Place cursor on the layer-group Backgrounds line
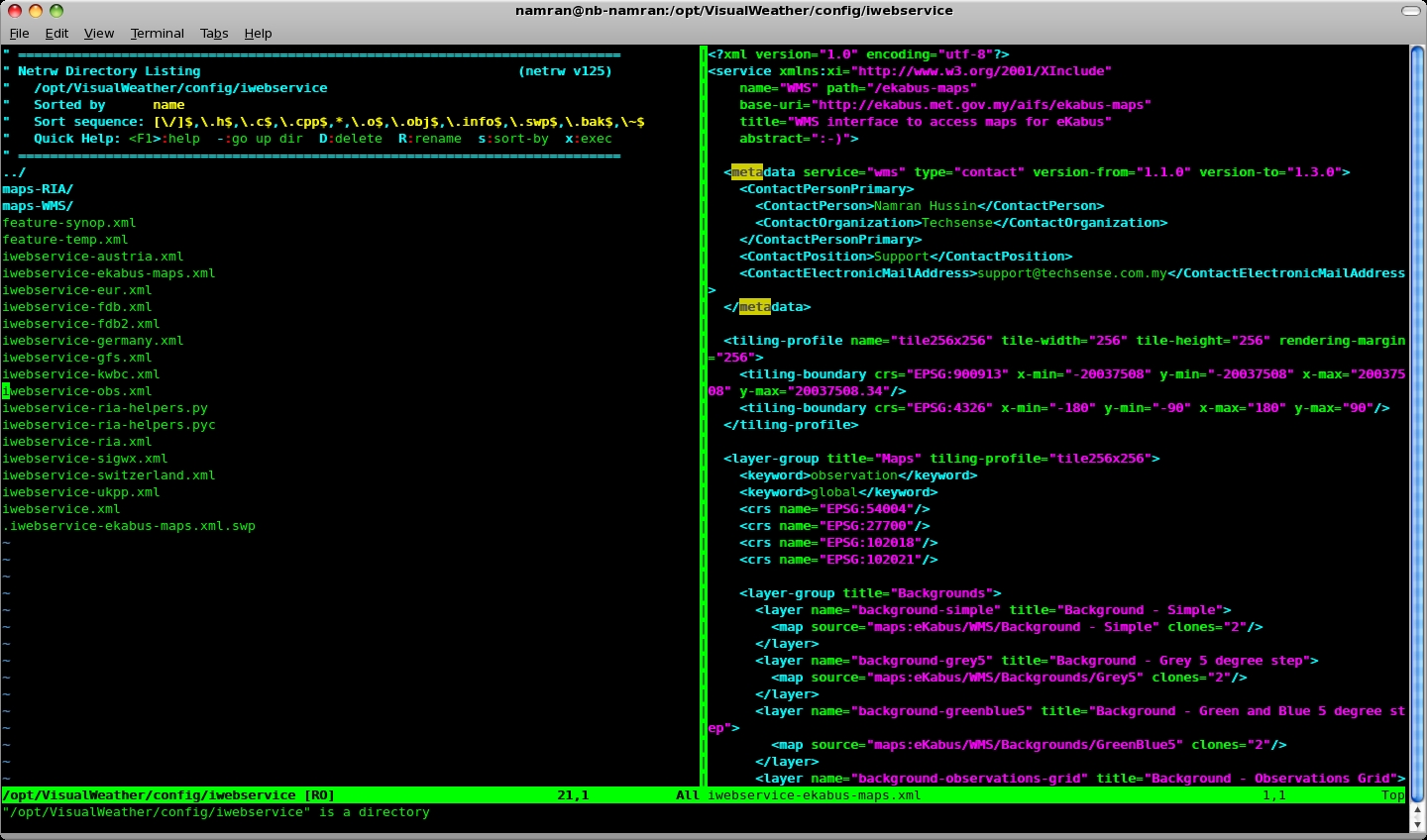Image resolution: width=1427 pixels, height=840 pixels. pyautogui.click(x=870, y=593)
